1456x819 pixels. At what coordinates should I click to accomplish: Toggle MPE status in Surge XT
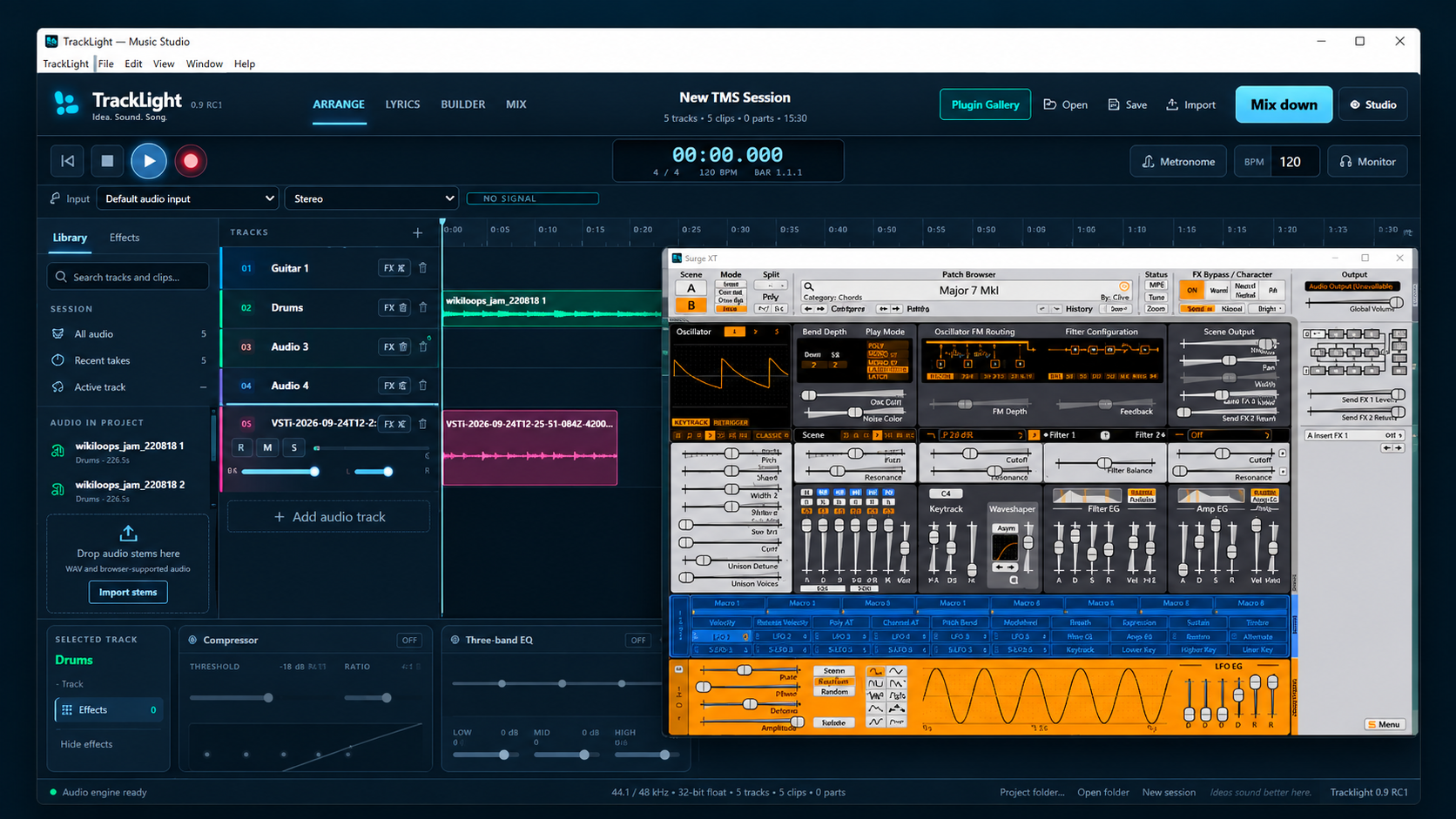point(1156,285)
